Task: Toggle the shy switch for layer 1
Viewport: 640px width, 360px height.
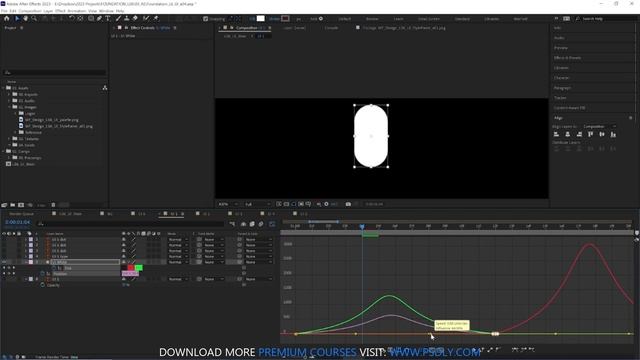Action: tap(124, 240)
